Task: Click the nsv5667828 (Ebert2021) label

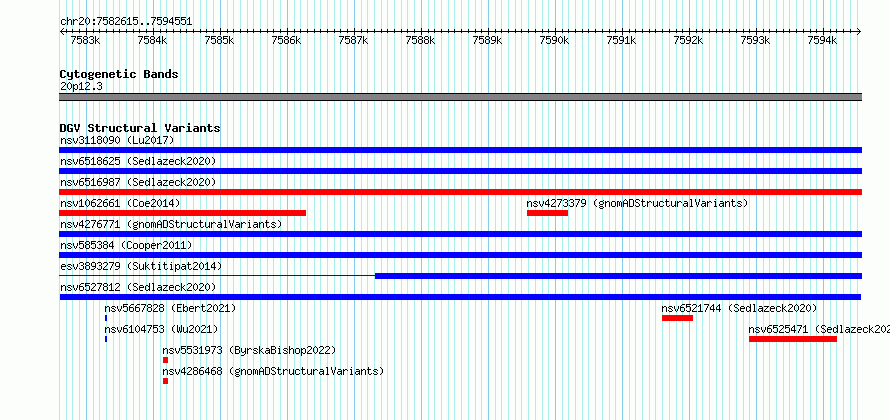Action: pos(170,308)
